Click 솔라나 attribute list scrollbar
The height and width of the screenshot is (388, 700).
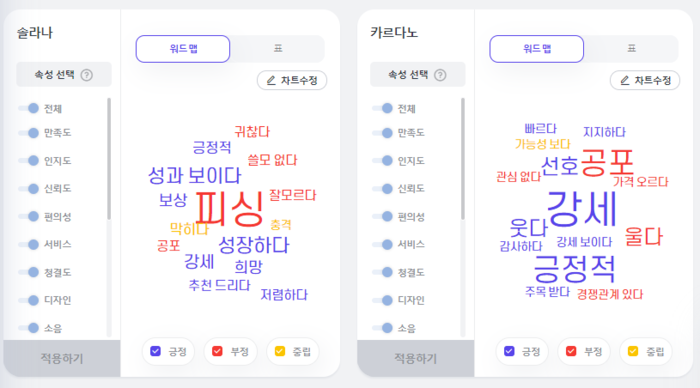point(109,159)
